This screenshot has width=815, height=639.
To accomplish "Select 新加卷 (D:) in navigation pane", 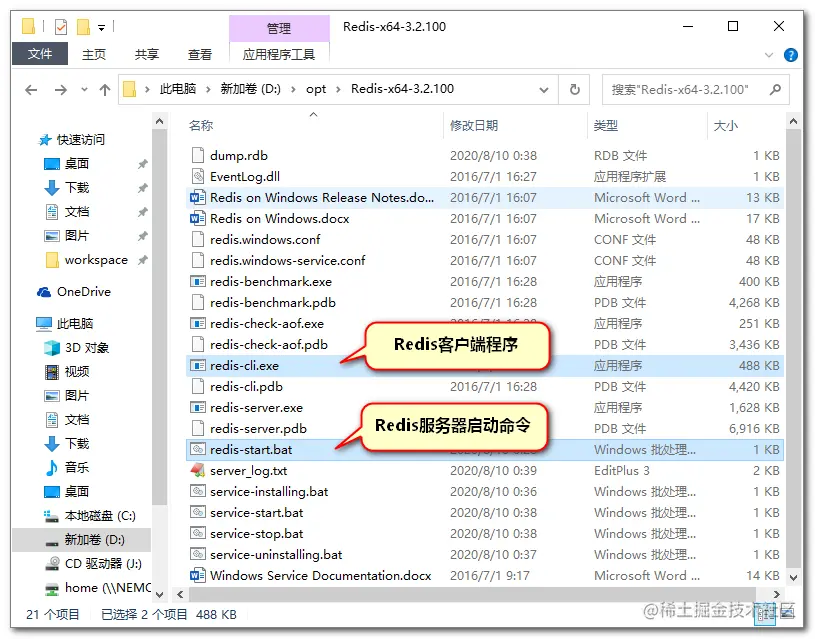I will (82, 540).
